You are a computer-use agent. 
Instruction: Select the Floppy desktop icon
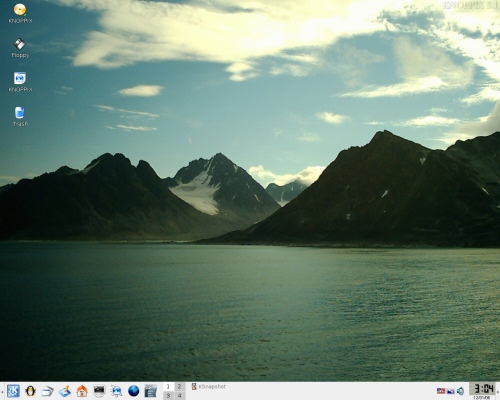(20, 48)
